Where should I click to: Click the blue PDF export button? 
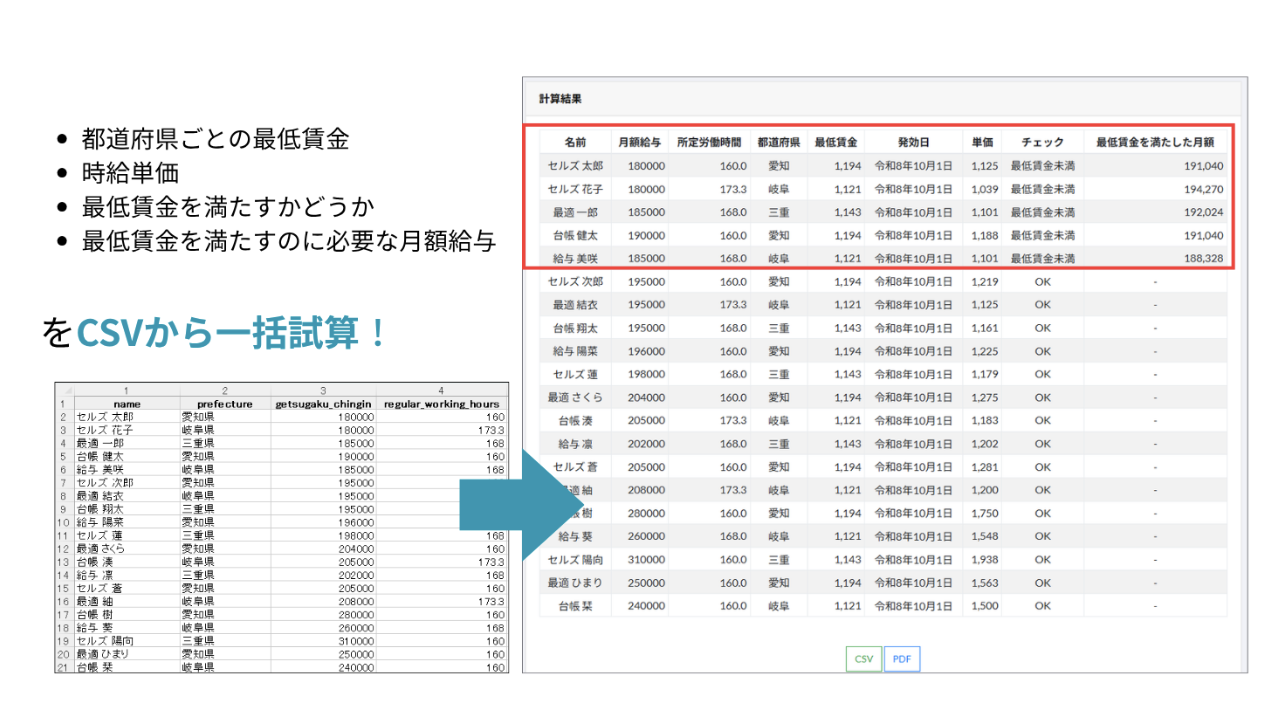coord(901,659)
